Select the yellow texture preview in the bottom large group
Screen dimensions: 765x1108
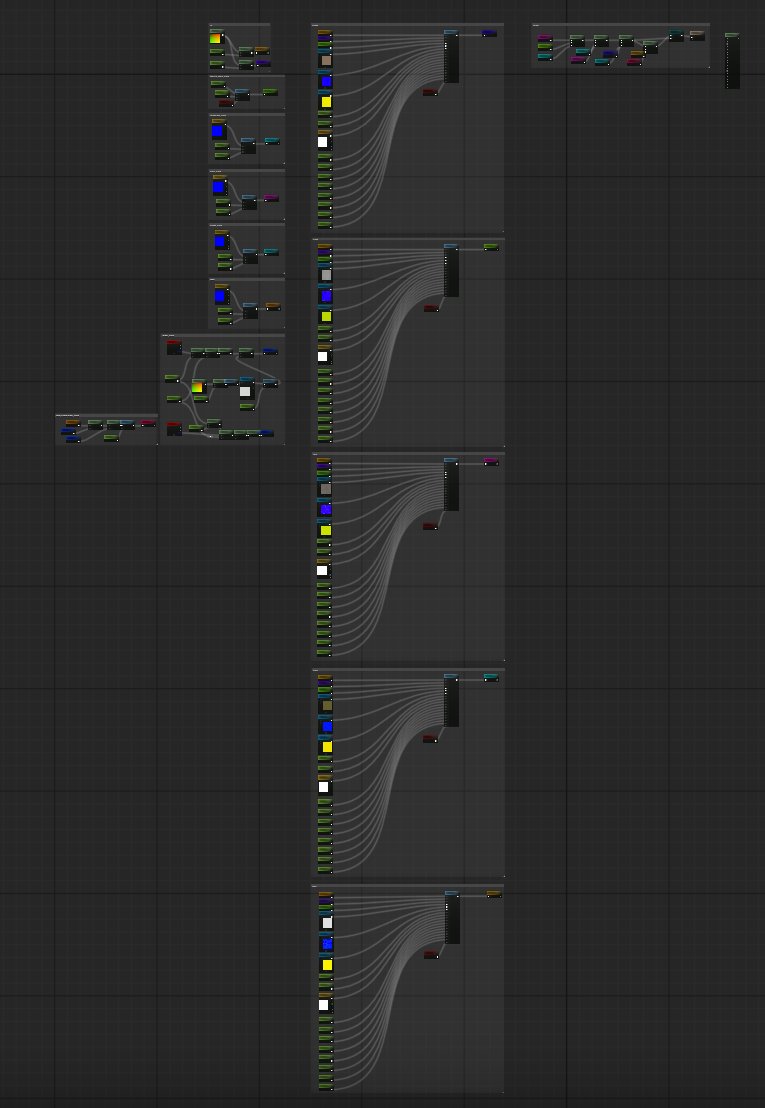[326, 965]
